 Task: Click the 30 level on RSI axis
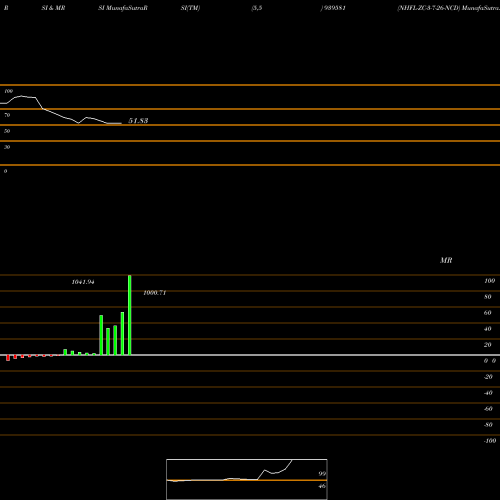(x=7, y=147)
